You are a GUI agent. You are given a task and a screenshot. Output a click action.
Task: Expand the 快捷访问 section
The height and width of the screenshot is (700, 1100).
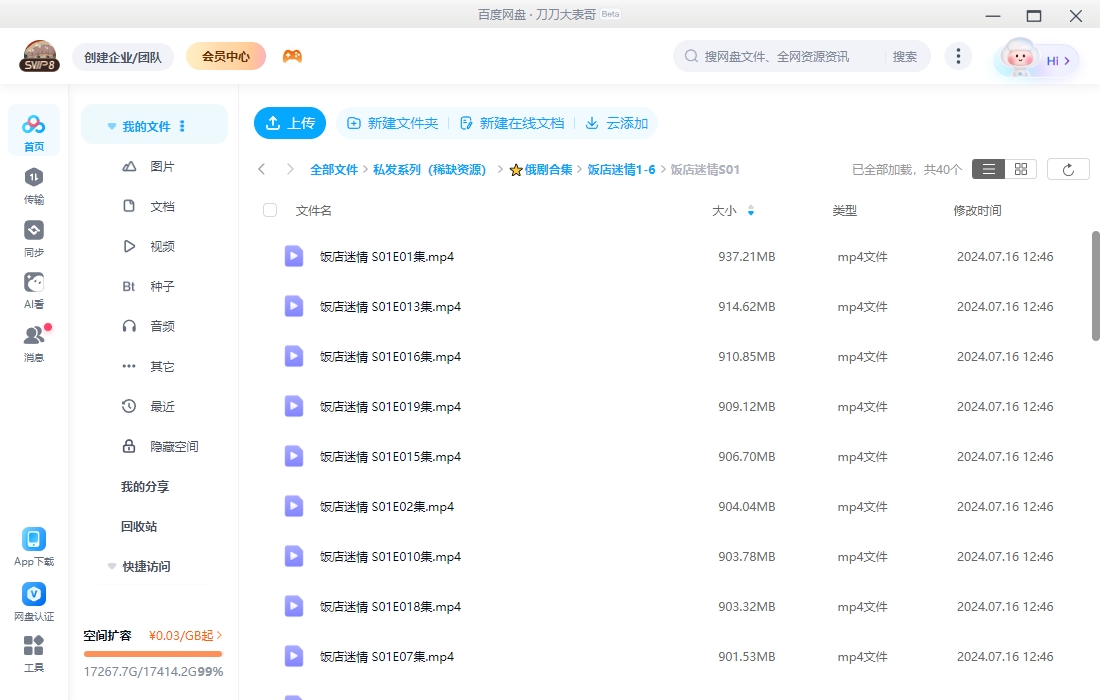(x=112, y=567)
